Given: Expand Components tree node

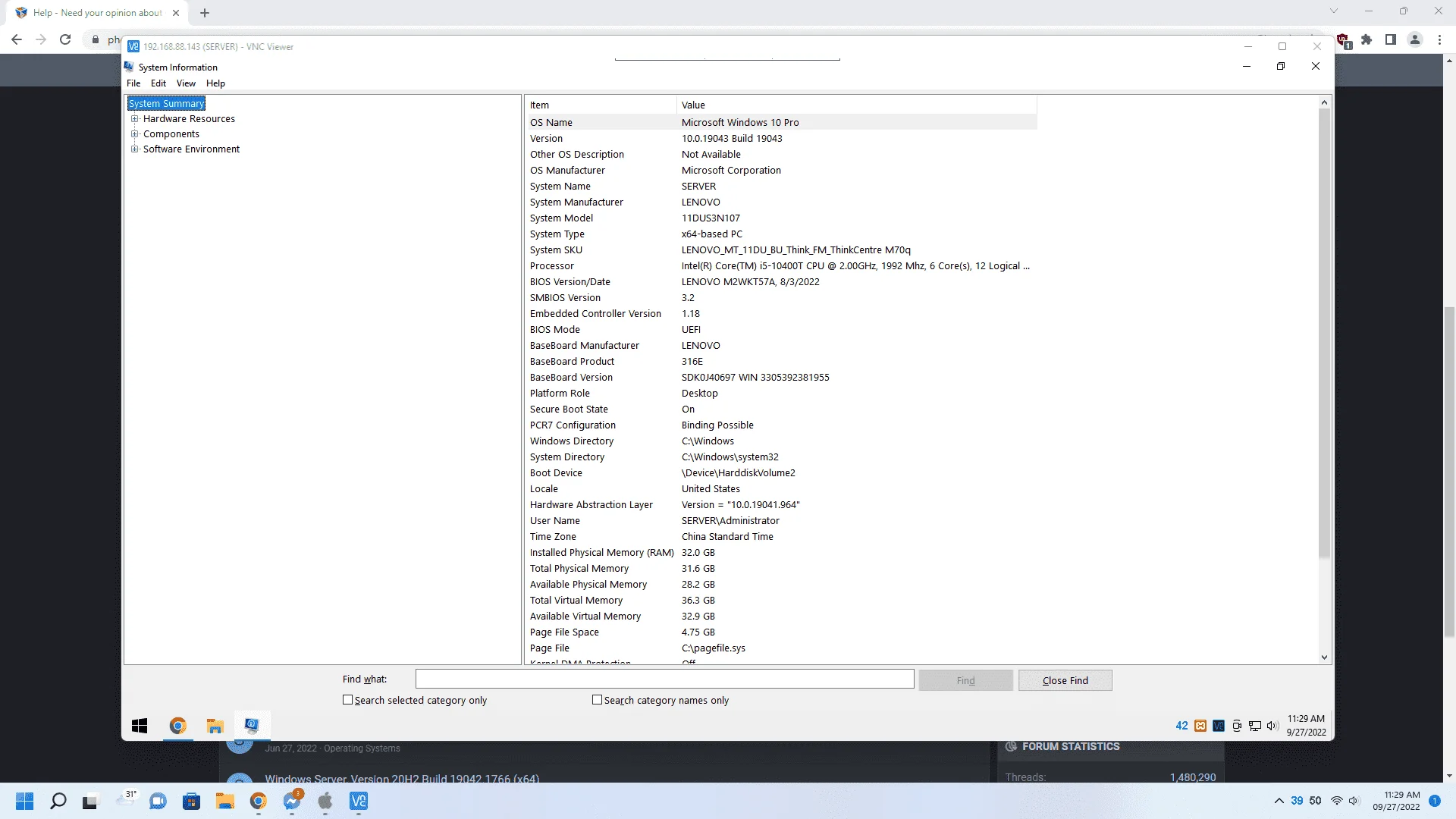Looking at the screenshot, I should click(135, 134).
